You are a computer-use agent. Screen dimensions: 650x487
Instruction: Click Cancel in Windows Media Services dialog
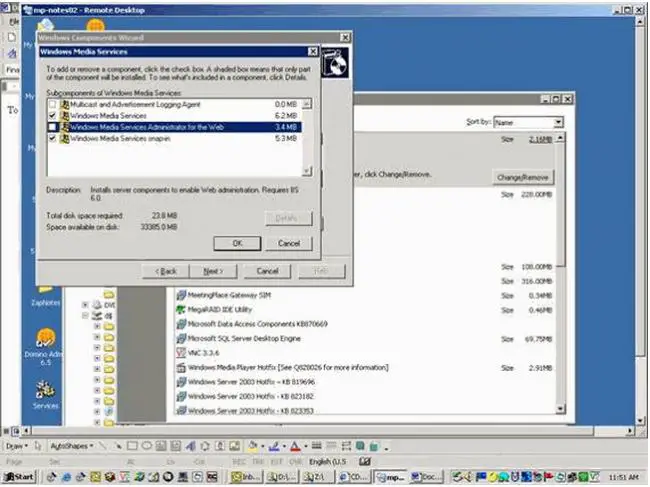[x=289, y=243]
